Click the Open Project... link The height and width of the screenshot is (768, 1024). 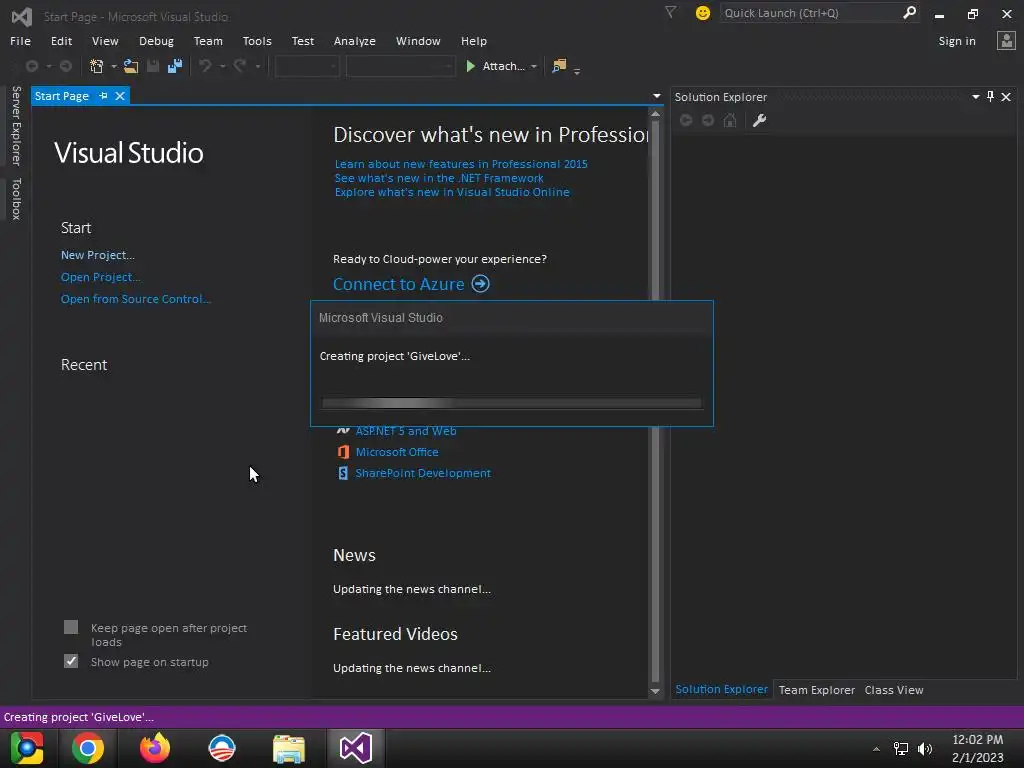(101, 277)
